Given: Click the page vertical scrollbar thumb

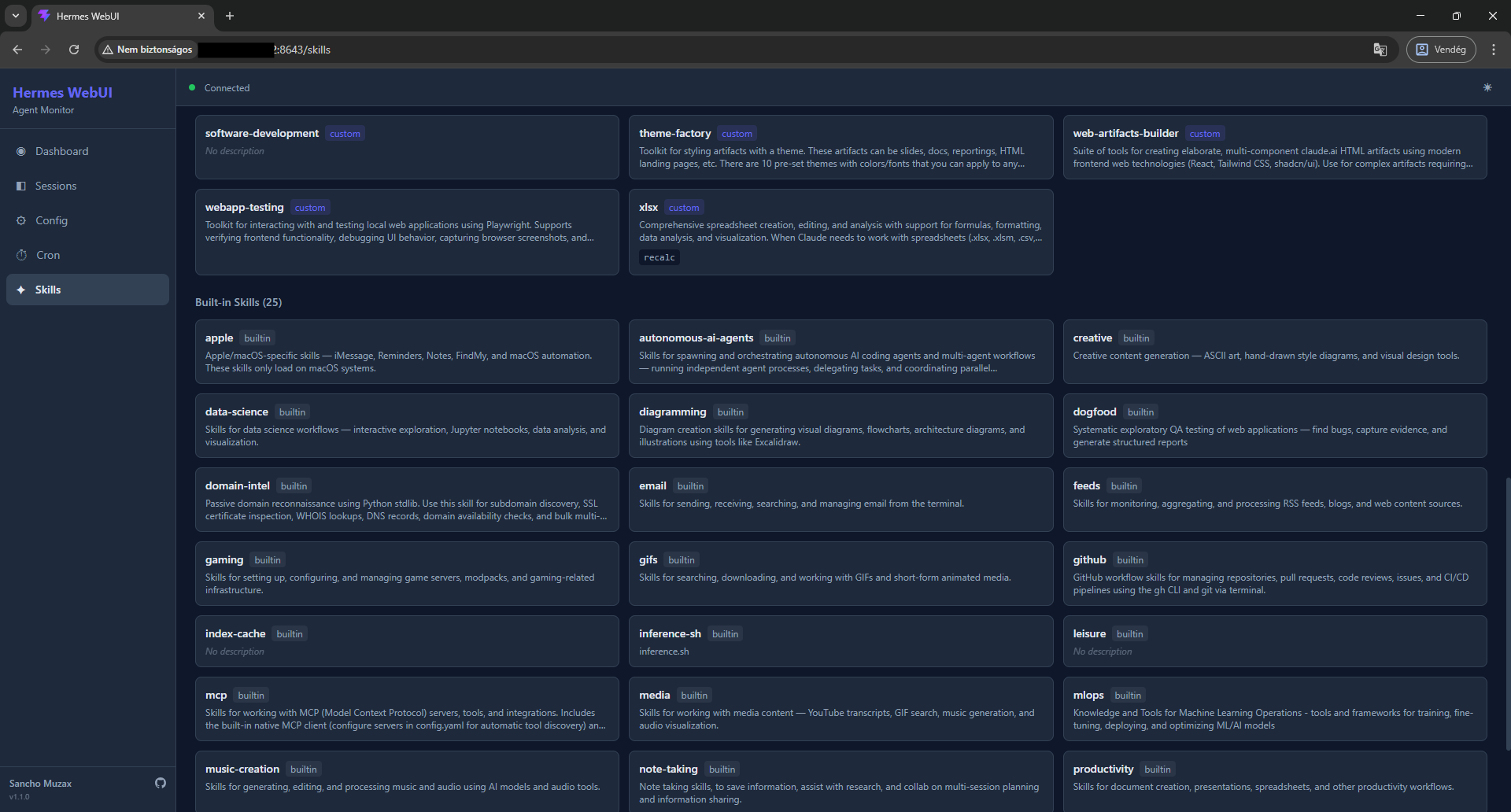Looking at the screenshot, I should [1507, 614].
